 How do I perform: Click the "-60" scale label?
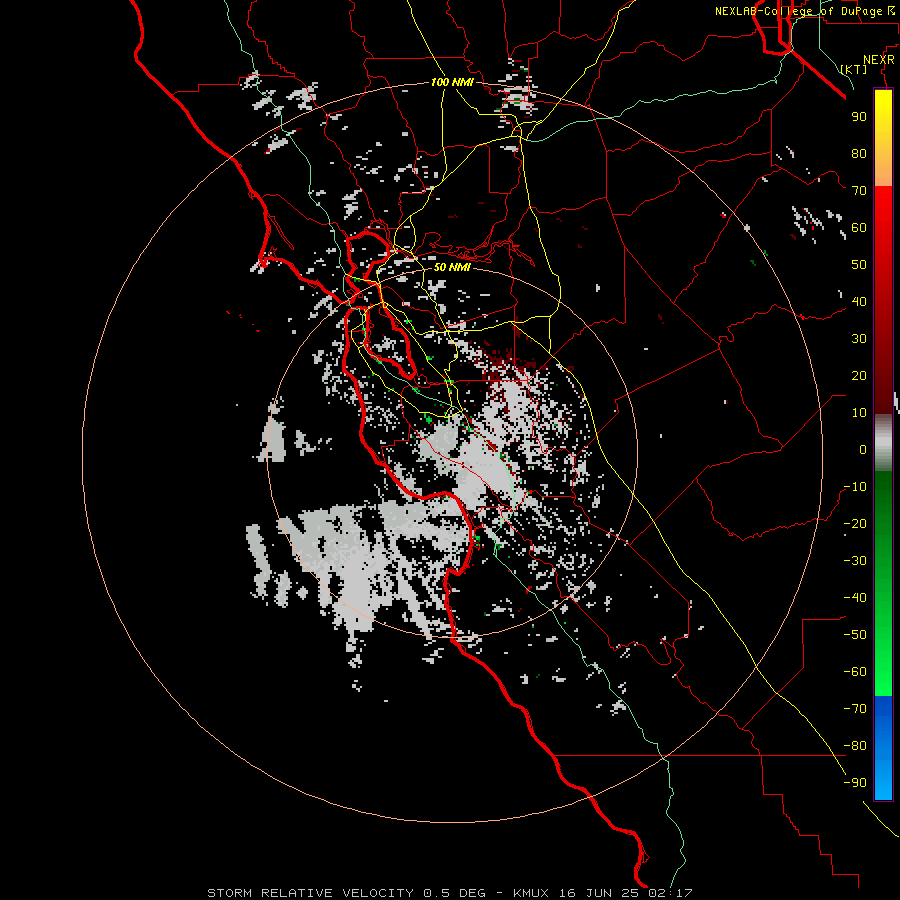point(855,672)
